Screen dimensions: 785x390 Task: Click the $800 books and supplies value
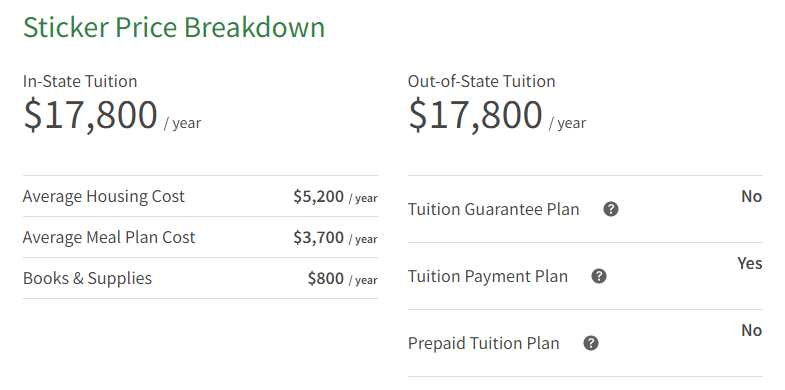point(326,278)
